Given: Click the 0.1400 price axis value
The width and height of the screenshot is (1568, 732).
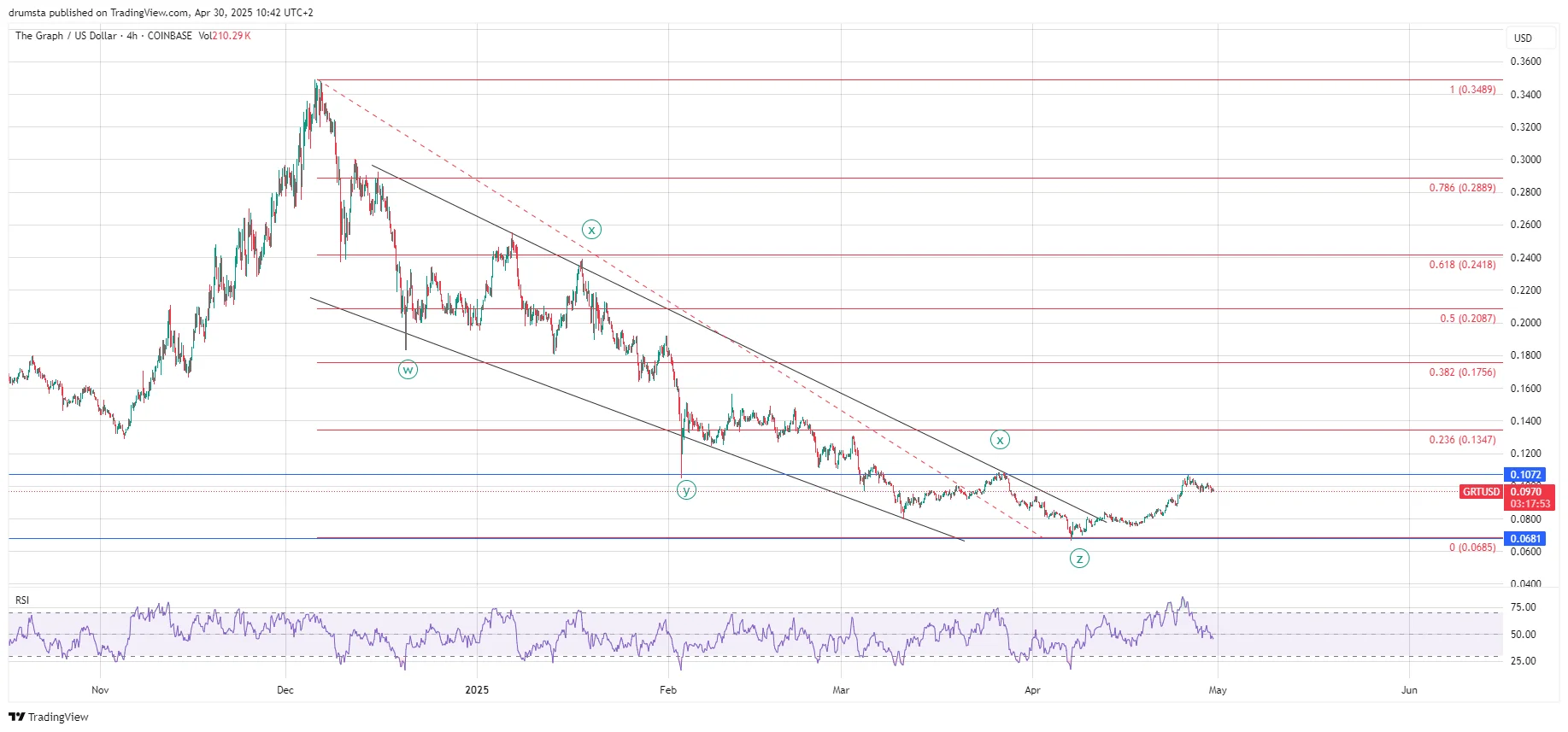Looking at the screenshot, I should pyautogui.click(x=1525, y=421).
